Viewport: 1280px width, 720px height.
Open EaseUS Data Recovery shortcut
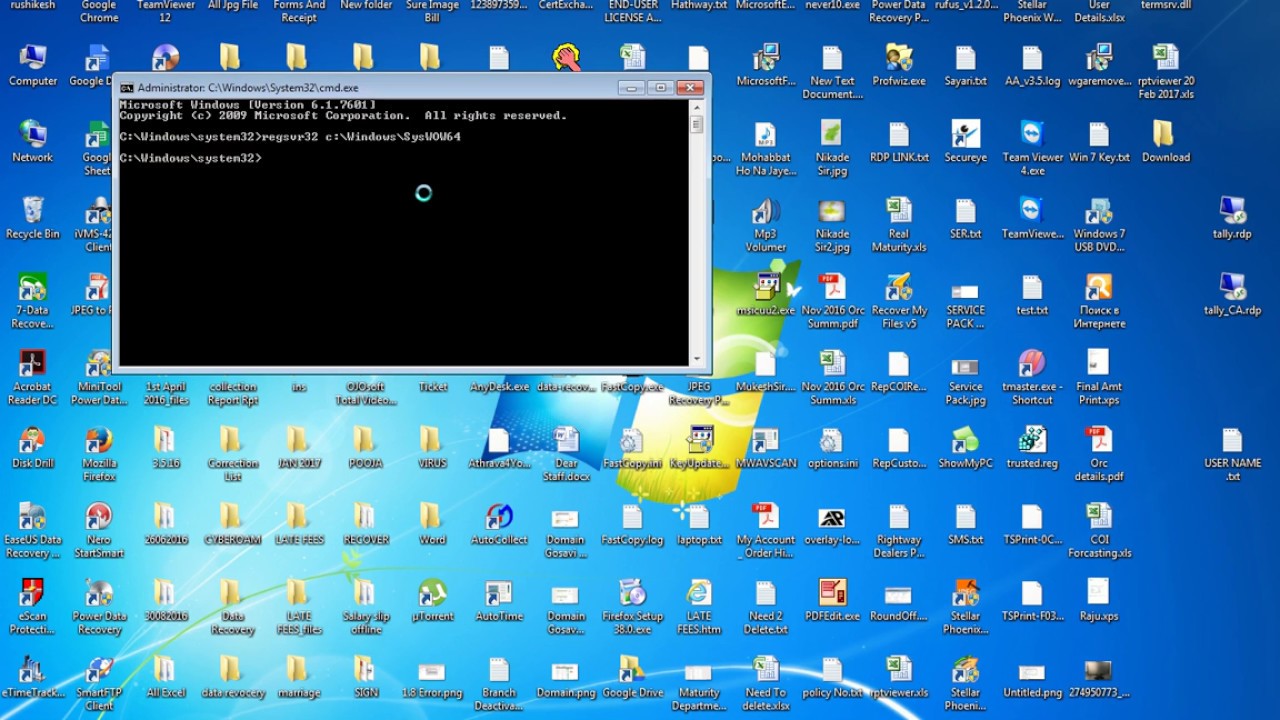pyautogui.click(x=33, y=530)
